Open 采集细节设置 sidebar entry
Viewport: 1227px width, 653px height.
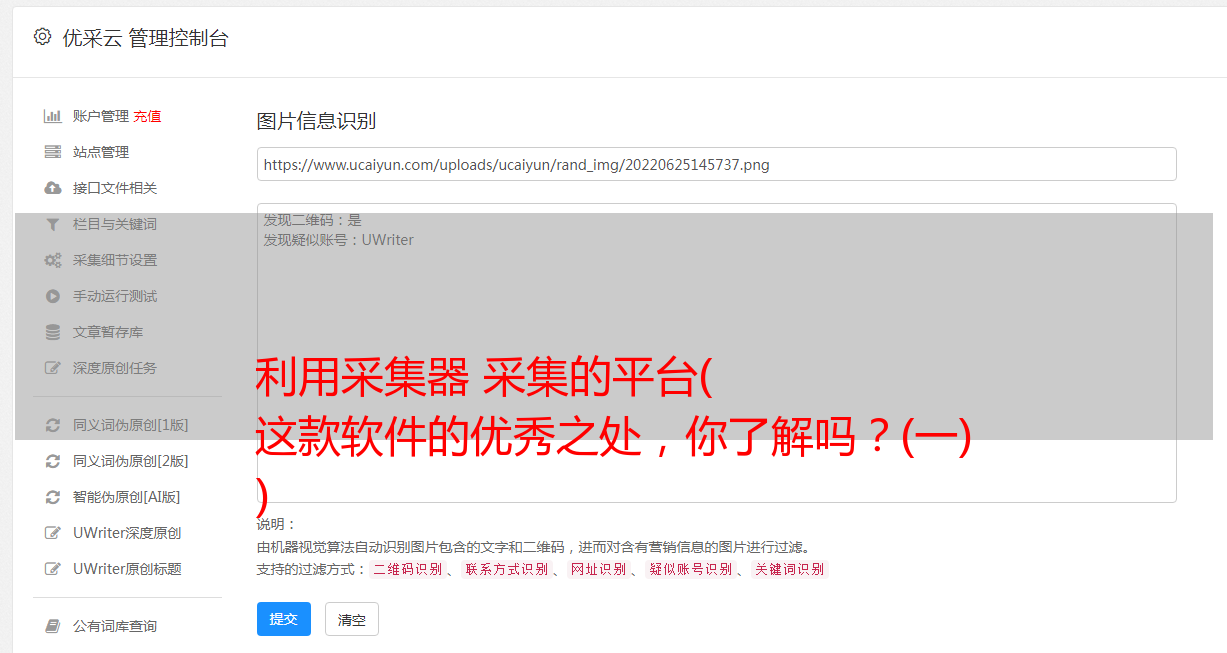point(115,260)
